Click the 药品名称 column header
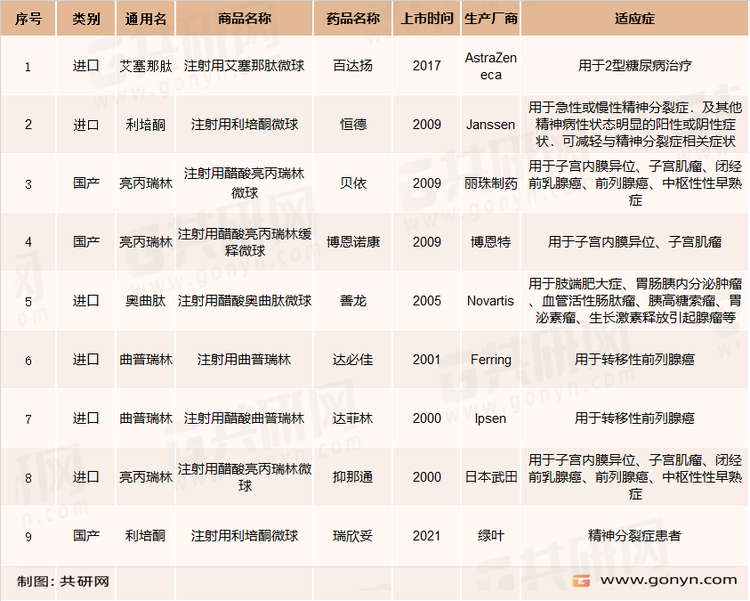The image size is (750, 601). [x=353, y=19]
